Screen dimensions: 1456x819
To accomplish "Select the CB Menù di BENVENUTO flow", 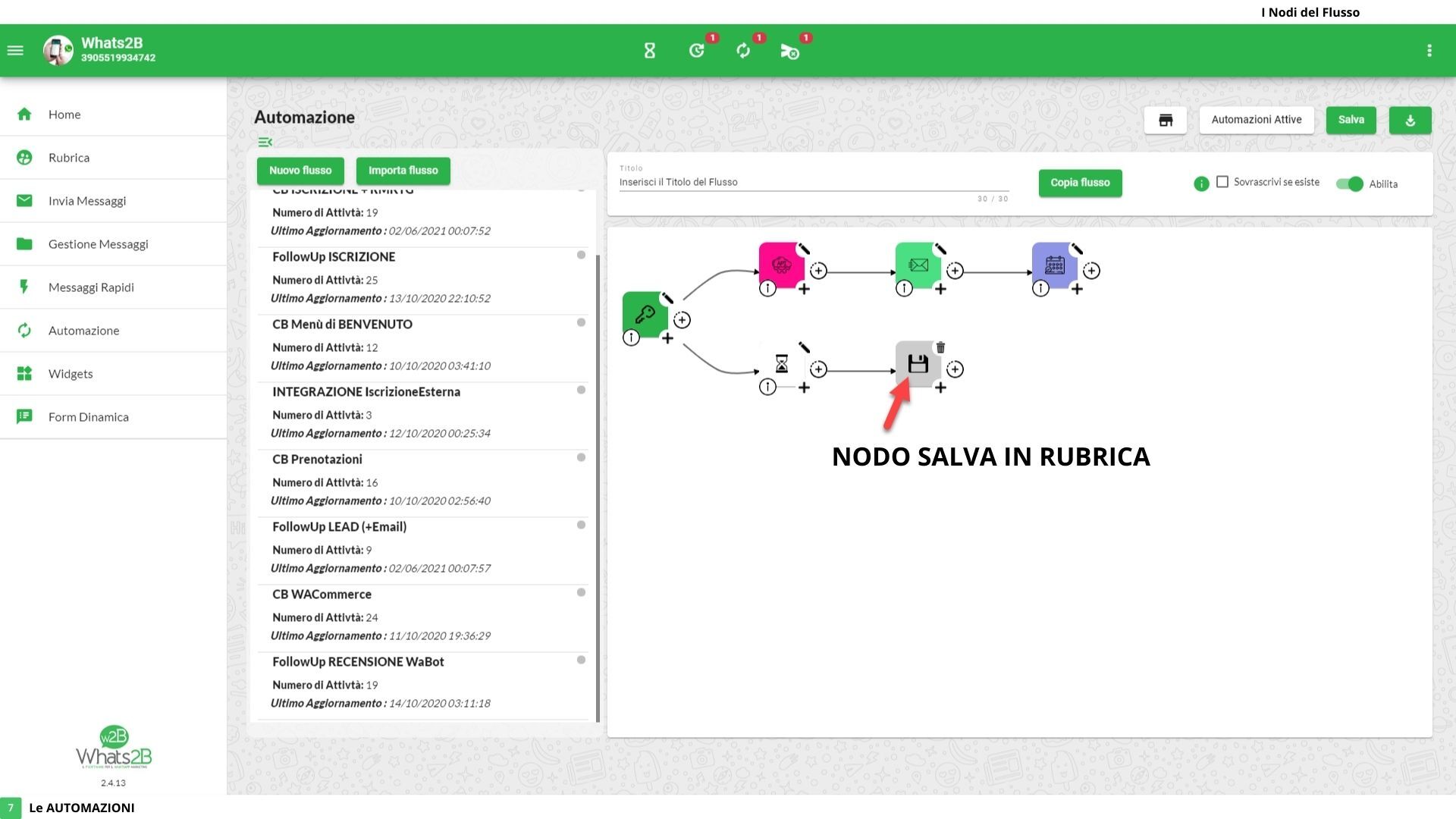I will [x=423, y=348].
